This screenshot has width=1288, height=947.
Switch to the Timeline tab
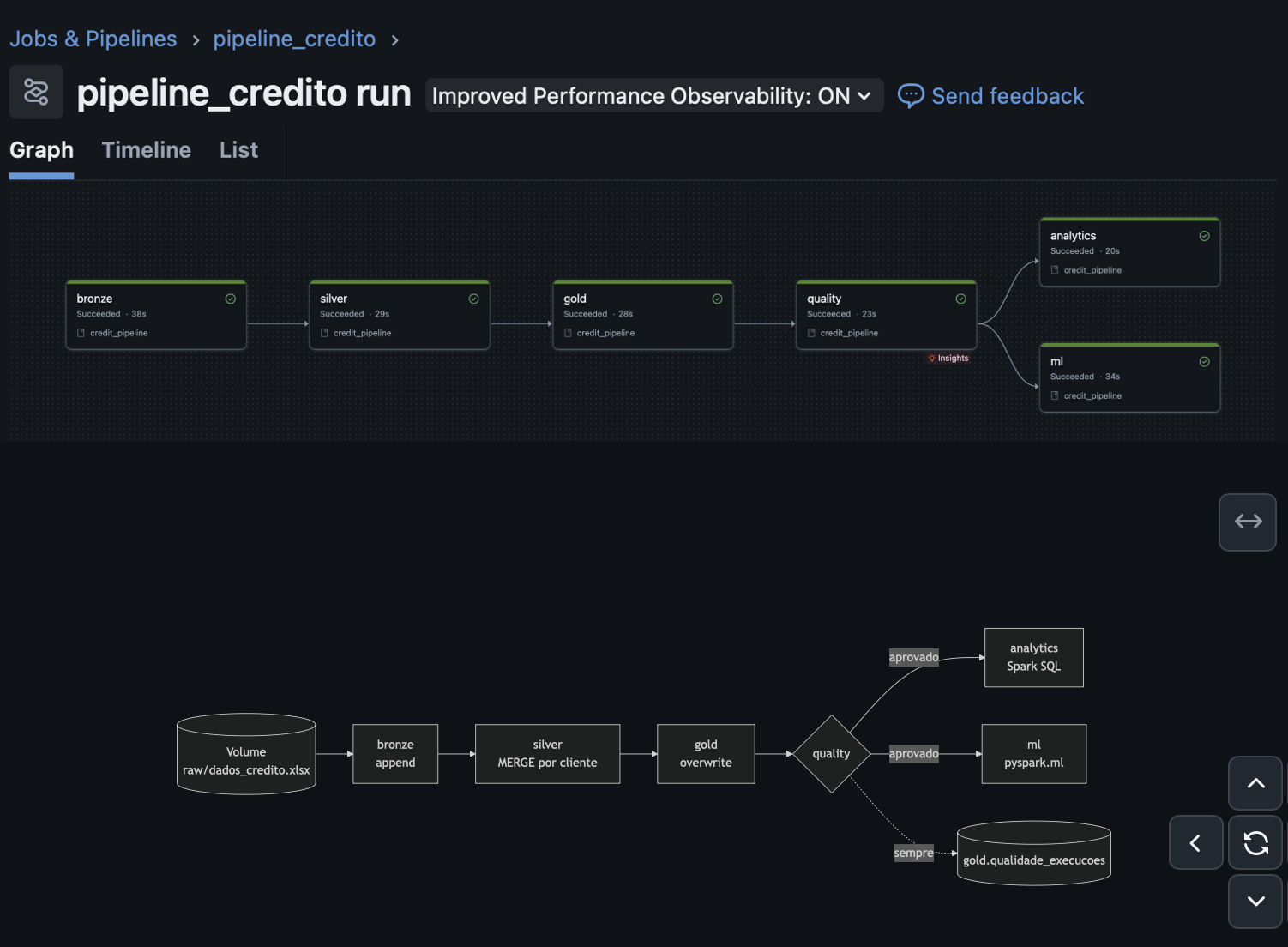click(147, 150)
